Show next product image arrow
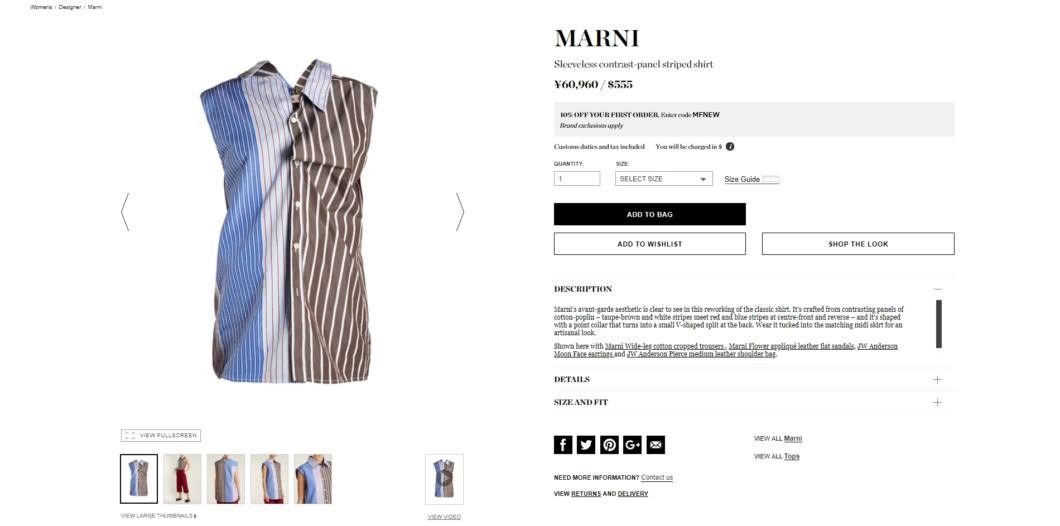Screen dimensions: 1060x526 point(460,212)
